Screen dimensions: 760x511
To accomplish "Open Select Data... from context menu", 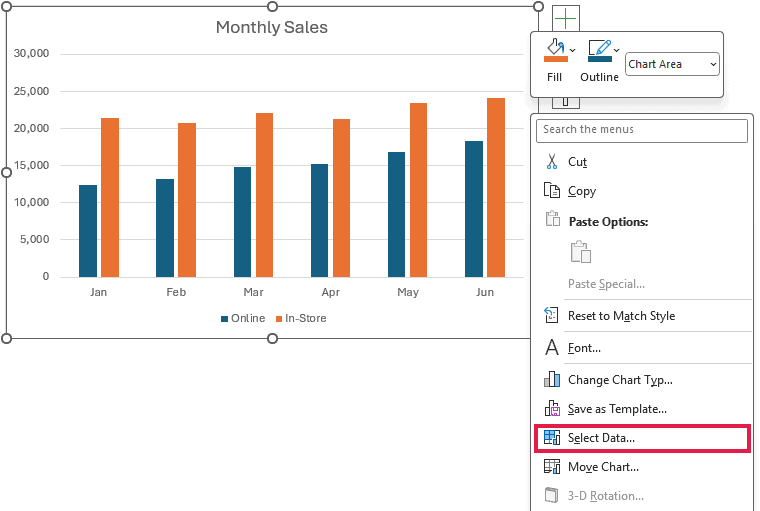I will tap(642, 438).
